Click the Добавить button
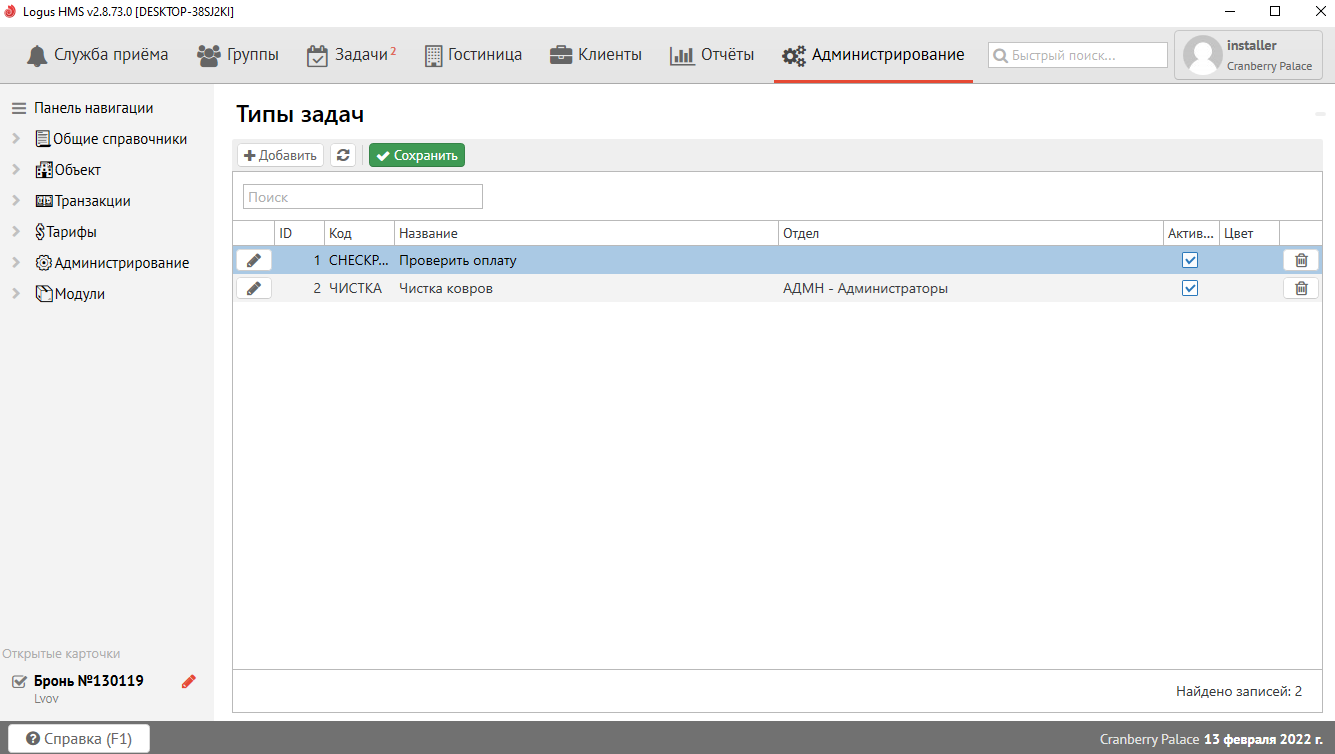This screenshot has width=1335, height=754. pyautogui.click(x=280, y=155)
